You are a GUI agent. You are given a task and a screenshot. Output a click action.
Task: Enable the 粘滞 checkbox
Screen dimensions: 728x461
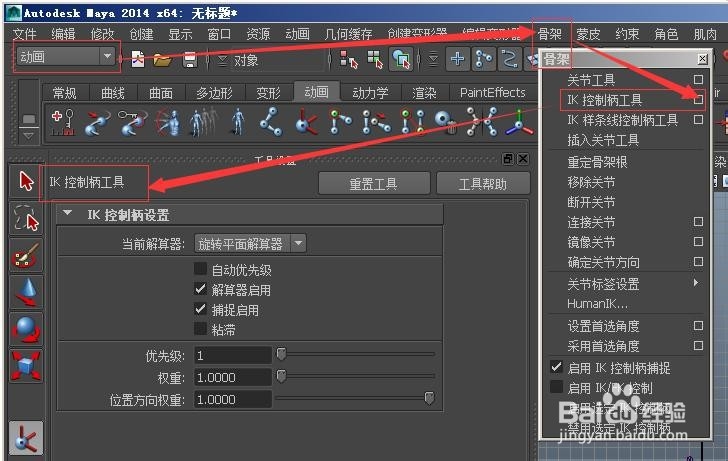coord(200,329)
